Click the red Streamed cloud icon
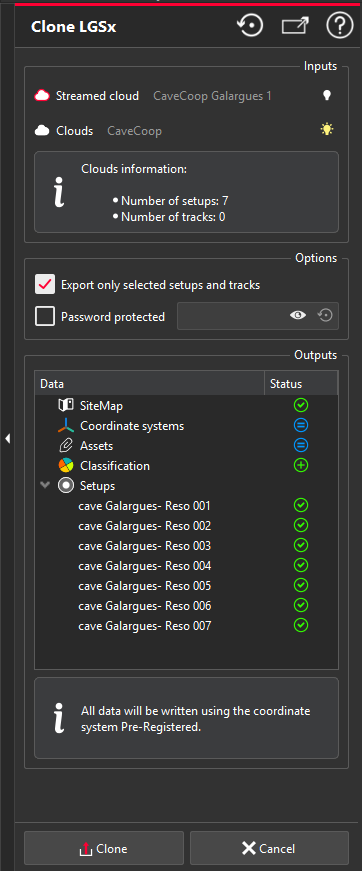This screenshot has height=871, width=362. point(42,96)
